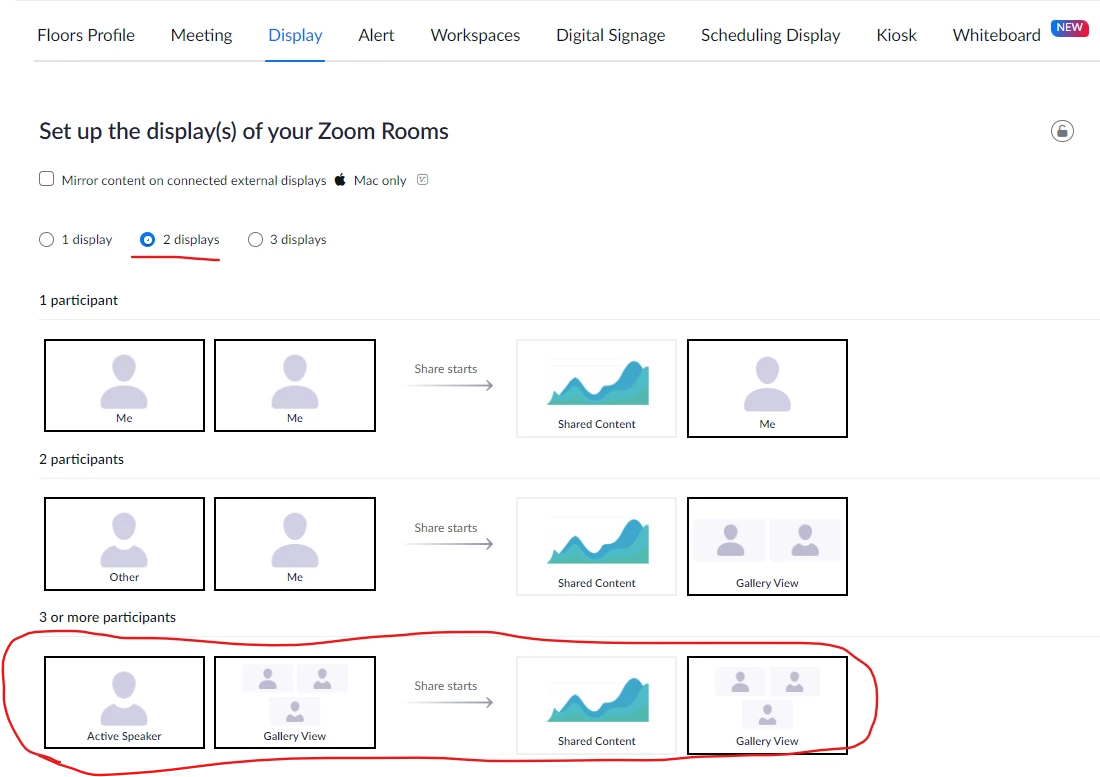Switch to the Meeting tab
This screenshot has width=1100, height=777.
tap(201, 35)
